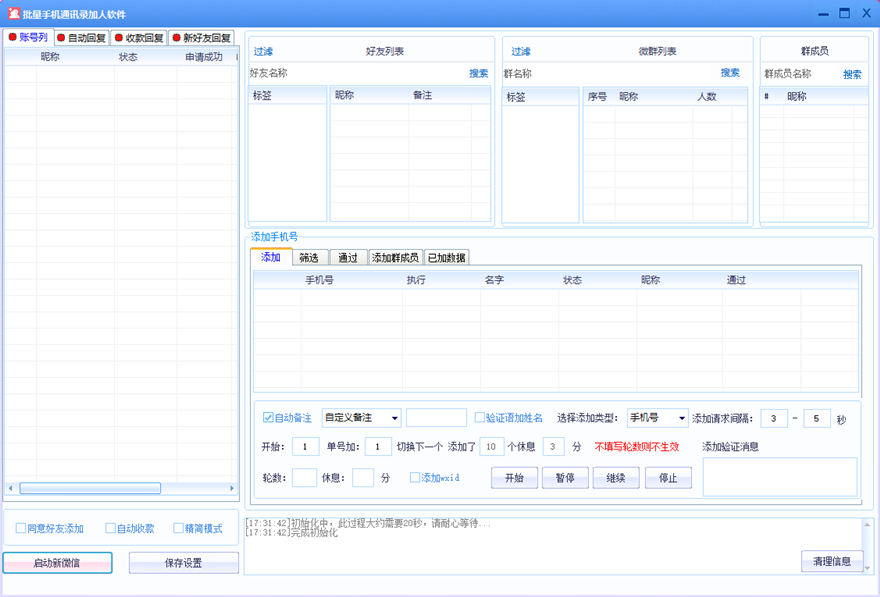Click 过滤 link in 好友列表 panel
The width and height of the screenshot is (880, 597).
point(263,52)
